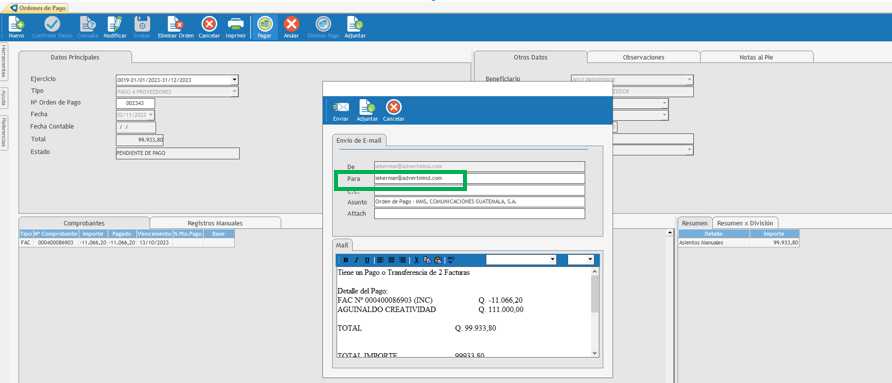Switch to the Observaciones tab
The image size is (892, 383).
[x=643, y=57]
